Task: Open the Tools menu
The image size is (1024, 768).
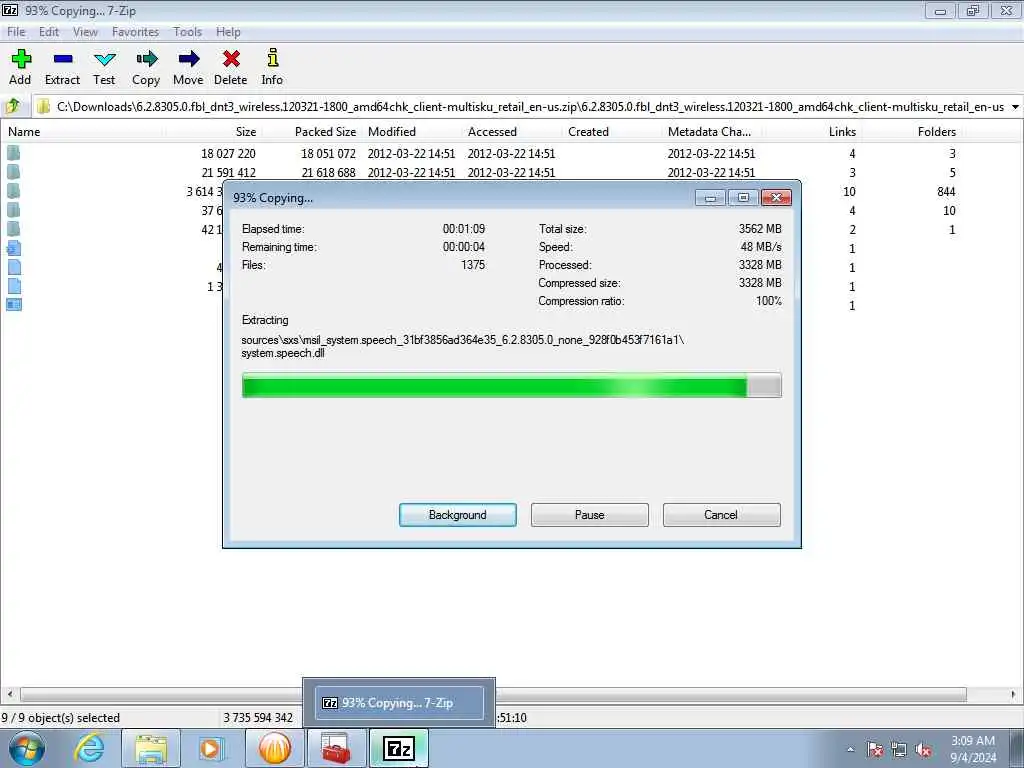Action: (187, 31)
